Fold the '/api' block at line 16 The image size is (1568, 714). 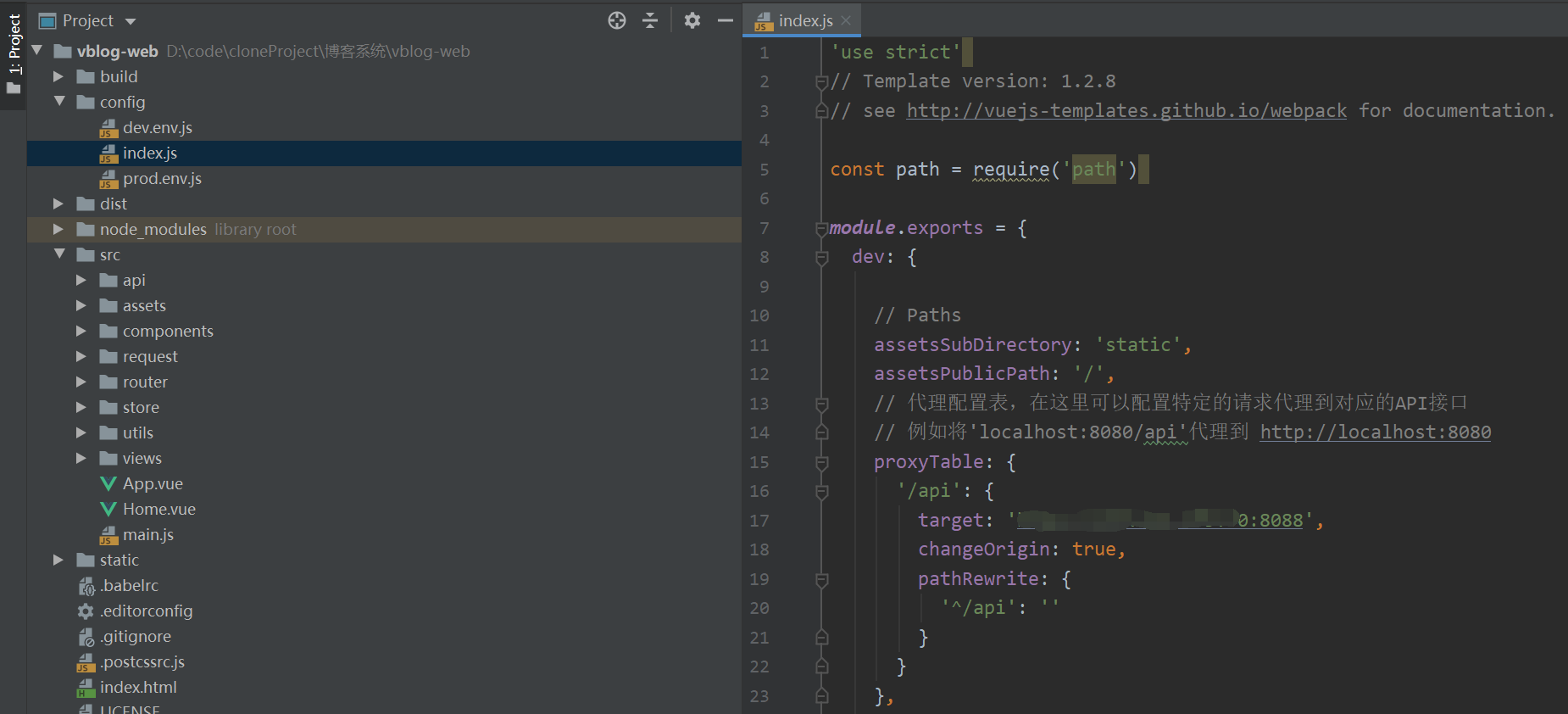[x=821, y=491]
